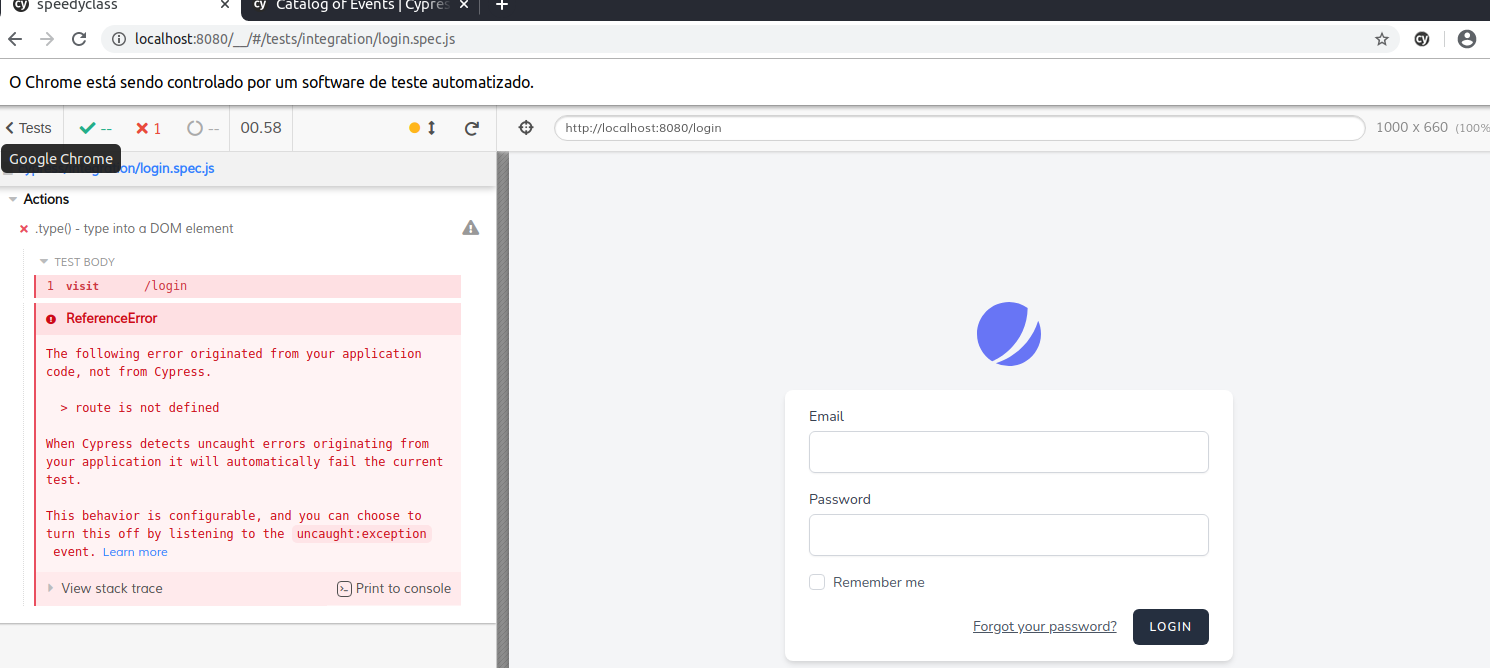Return to the Tests list
This screenshot has width=1490, height=668.
[28, 128]
